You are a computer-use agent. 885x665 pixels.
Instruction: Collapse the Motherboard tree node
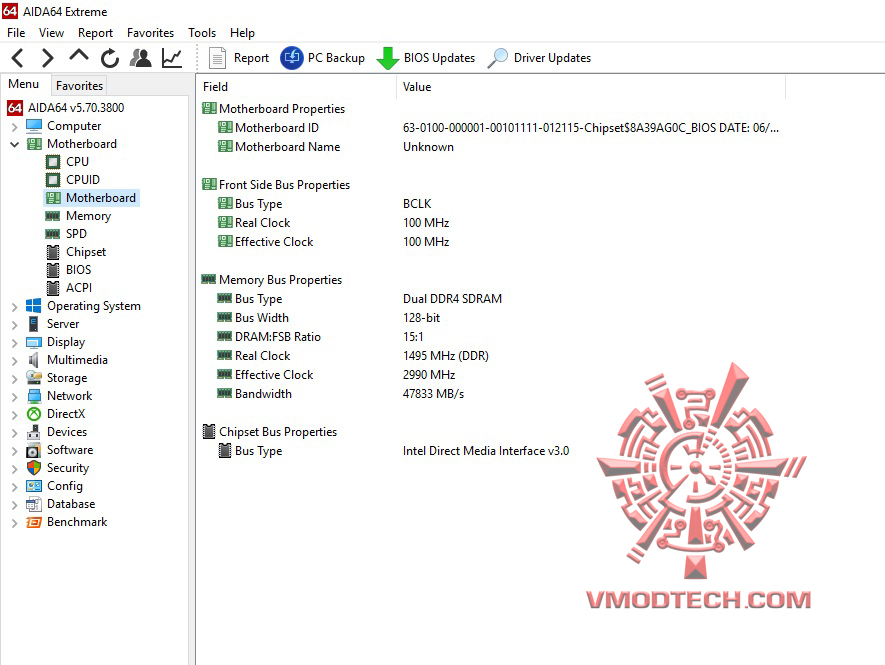point(14,145)
